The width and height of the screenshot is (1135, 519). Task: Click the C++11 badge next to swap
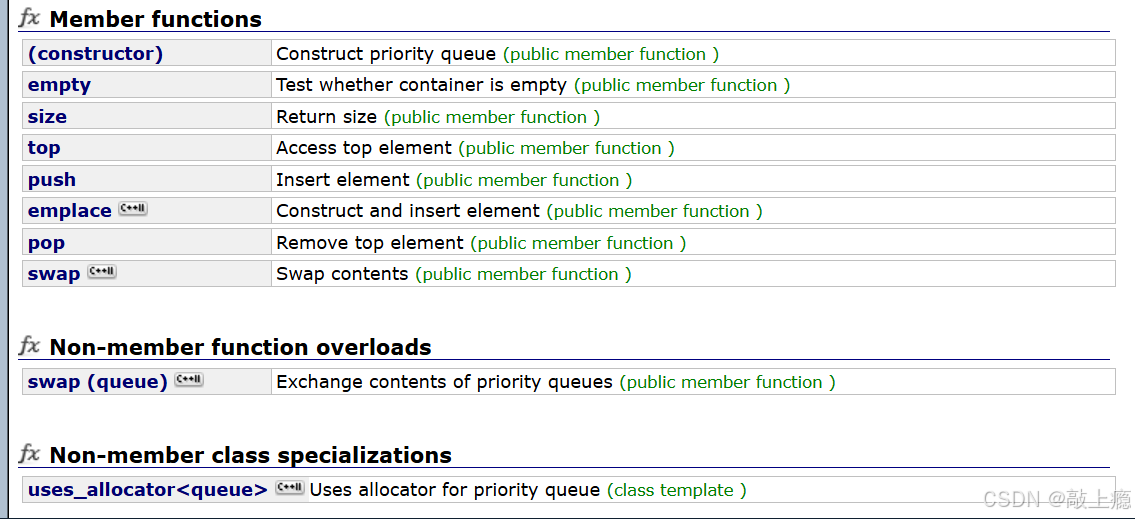[102, 272]
